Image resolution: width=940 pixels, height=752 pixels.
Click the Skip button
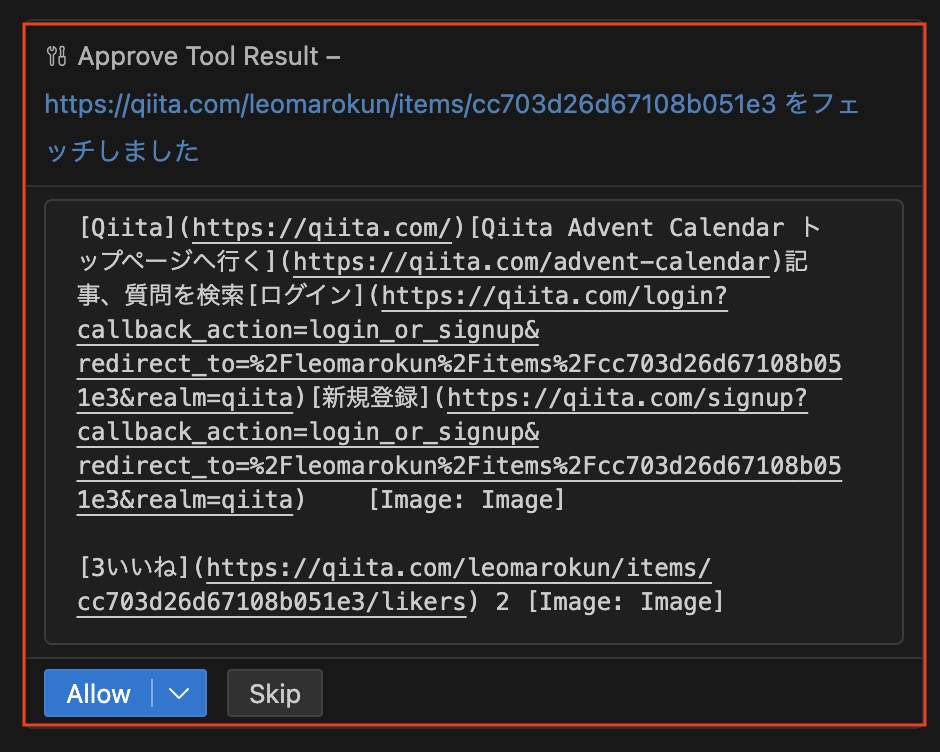[275, 693]
